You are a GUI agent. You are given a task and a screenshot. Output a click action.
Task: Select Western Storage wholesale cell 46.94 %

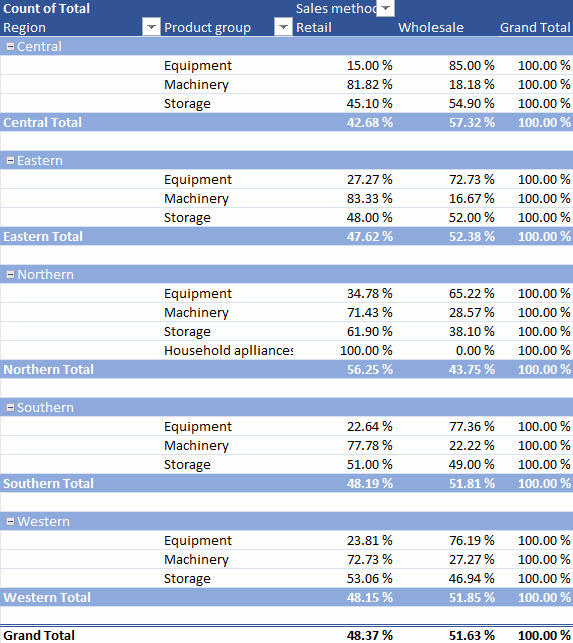click(x=471, y=579)
